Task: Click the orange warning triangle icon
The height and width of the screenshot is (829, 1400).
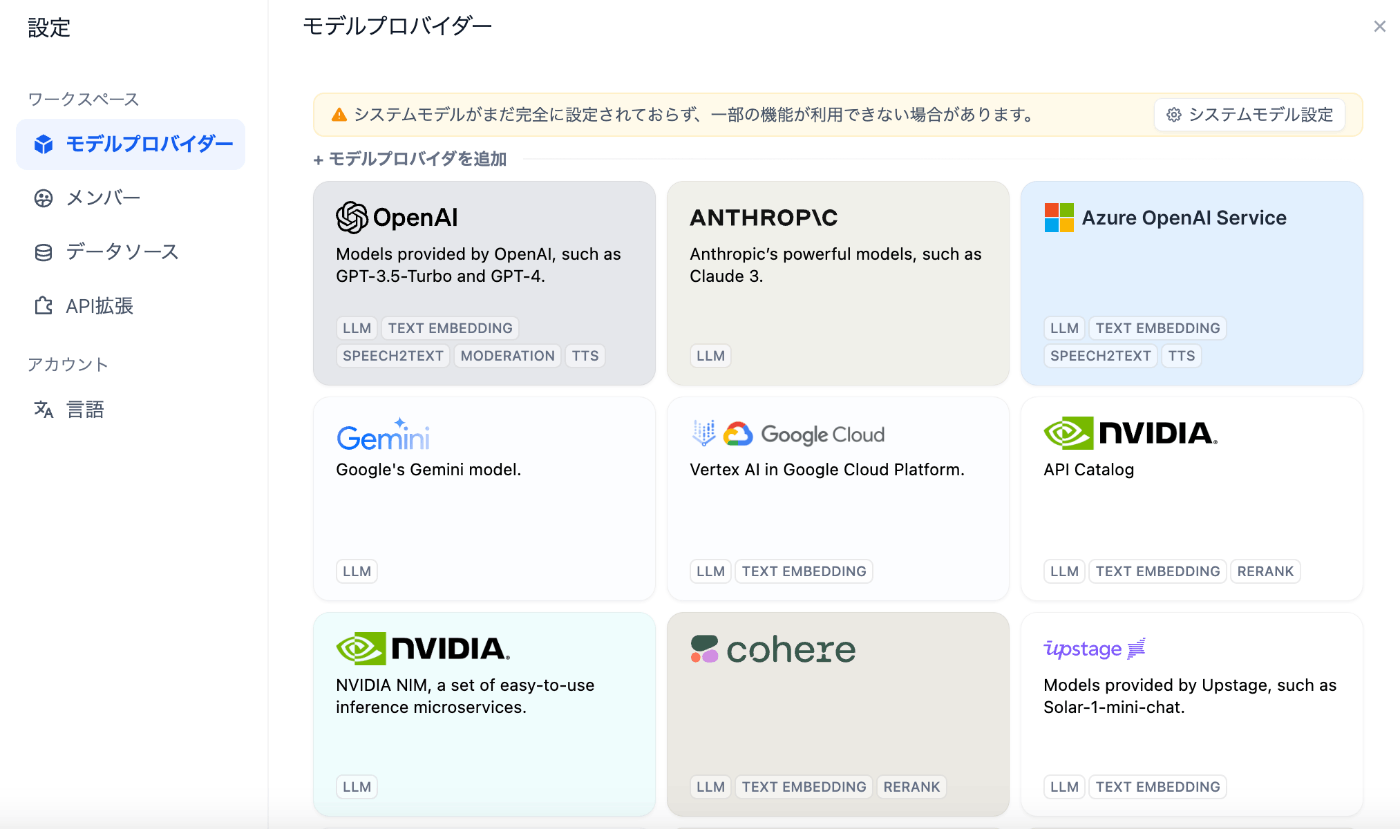Action: tap(339, 115)
